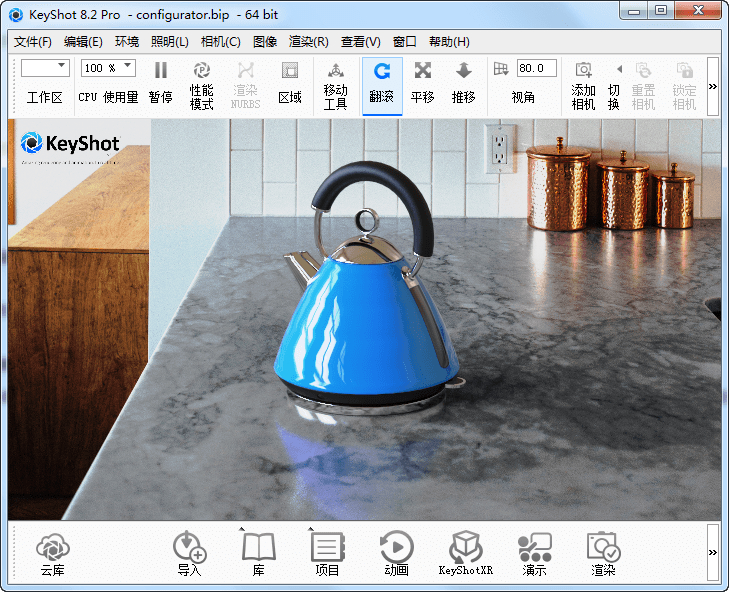Viewport: 729px width, 592px height.
Task: Open the 库 library panel
Action: pos(258,554)
